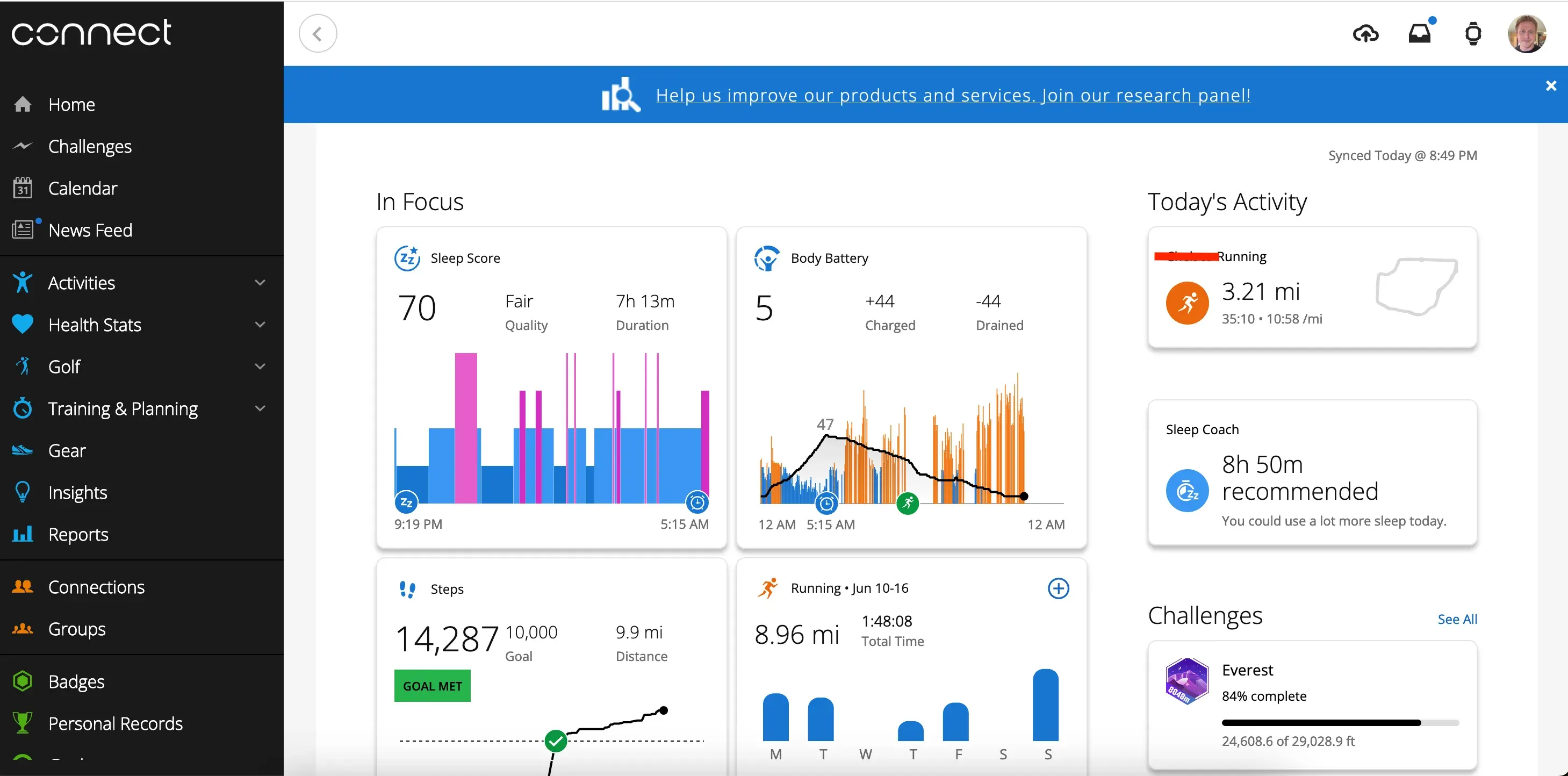Click the orange running activity icon
This screenshot has width=1568, height=776.
1187,303
